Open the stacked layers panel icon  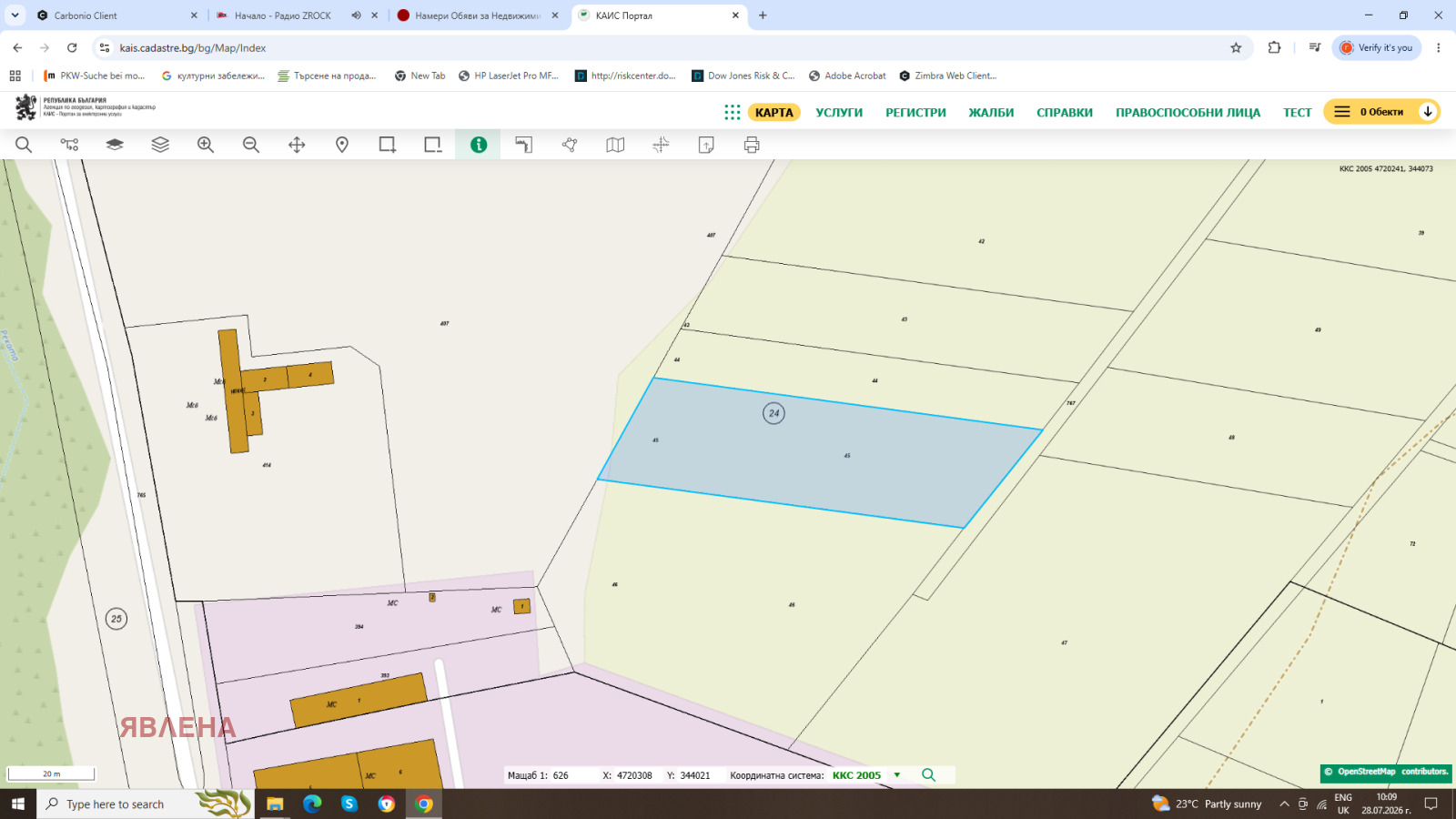(x=160, y=145)
